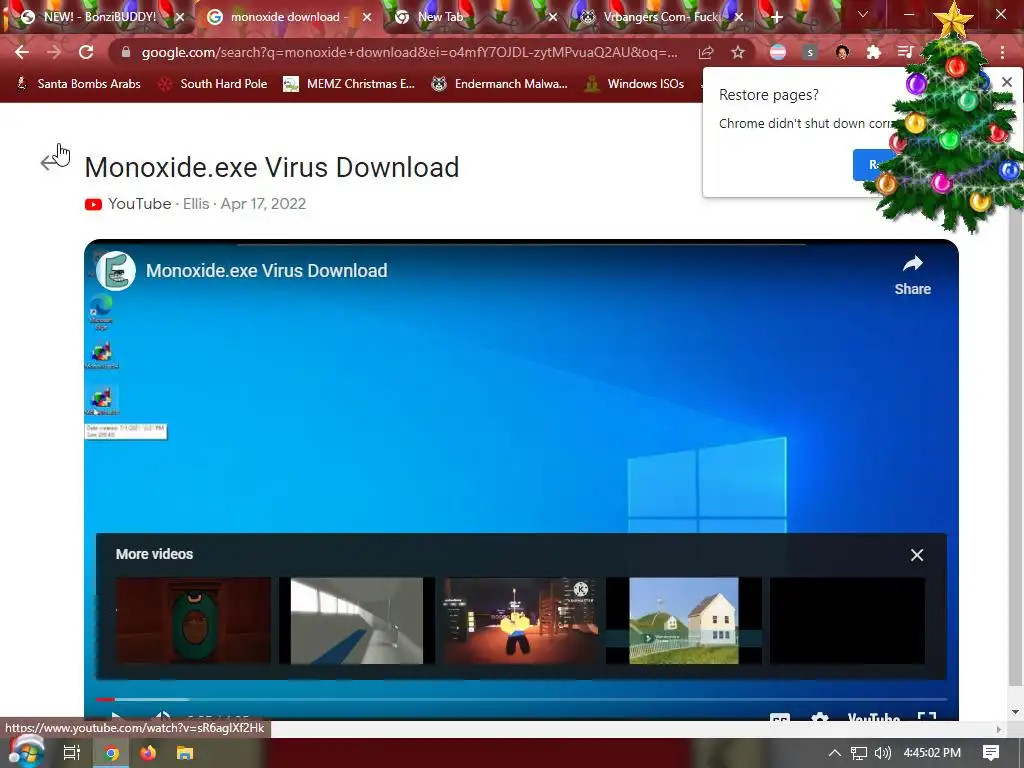The height and width of the screenshot is (768, 1024).
Task: Reload the page in Chrome
Action: 86,52
